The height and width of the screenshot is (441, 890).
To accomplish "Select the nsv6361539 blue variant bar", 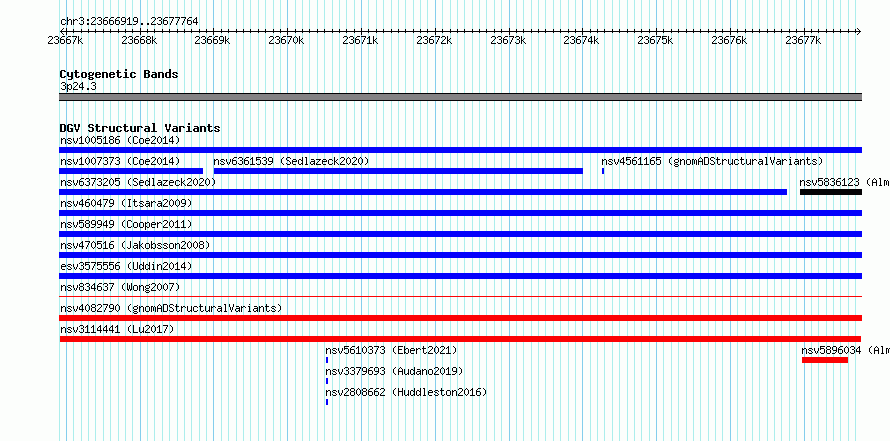I will 398,171.
